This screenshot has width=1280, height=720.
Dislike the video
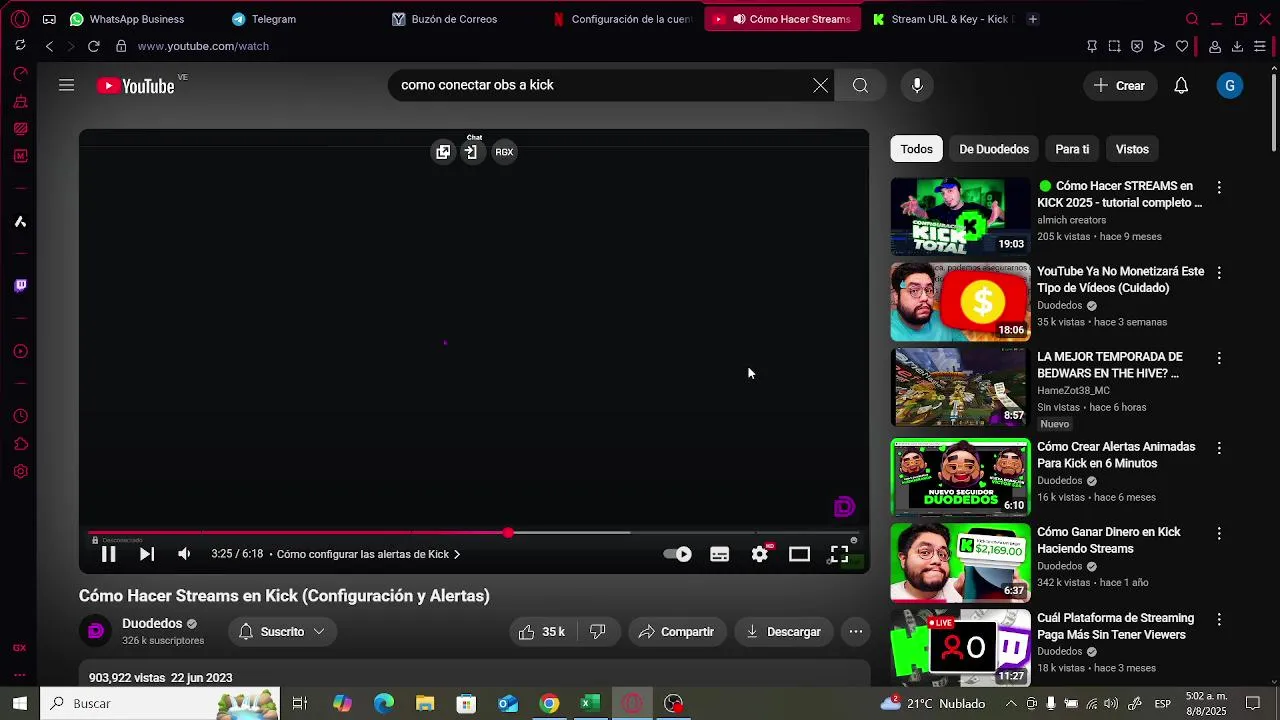[598, 632]
